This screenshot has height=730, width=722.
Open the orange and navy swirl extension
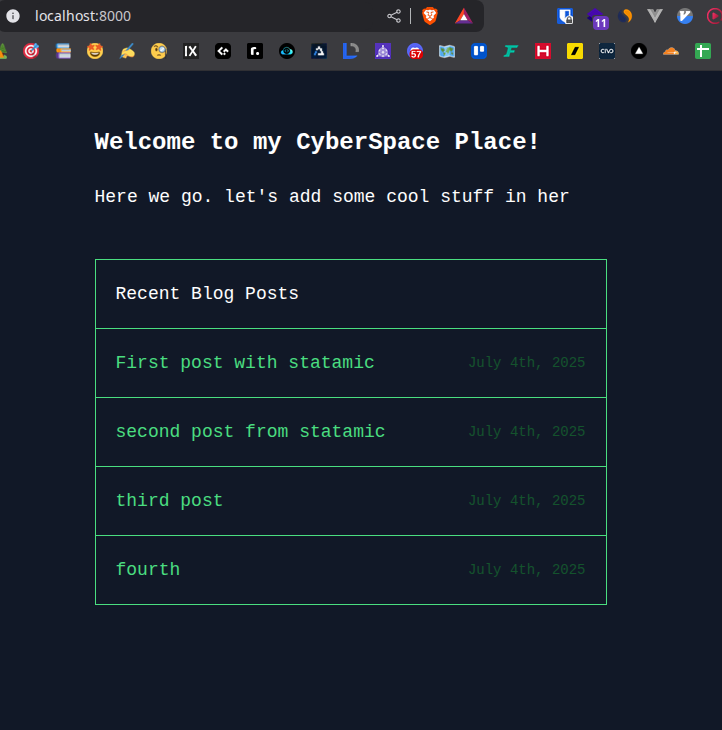pos(625,16)
